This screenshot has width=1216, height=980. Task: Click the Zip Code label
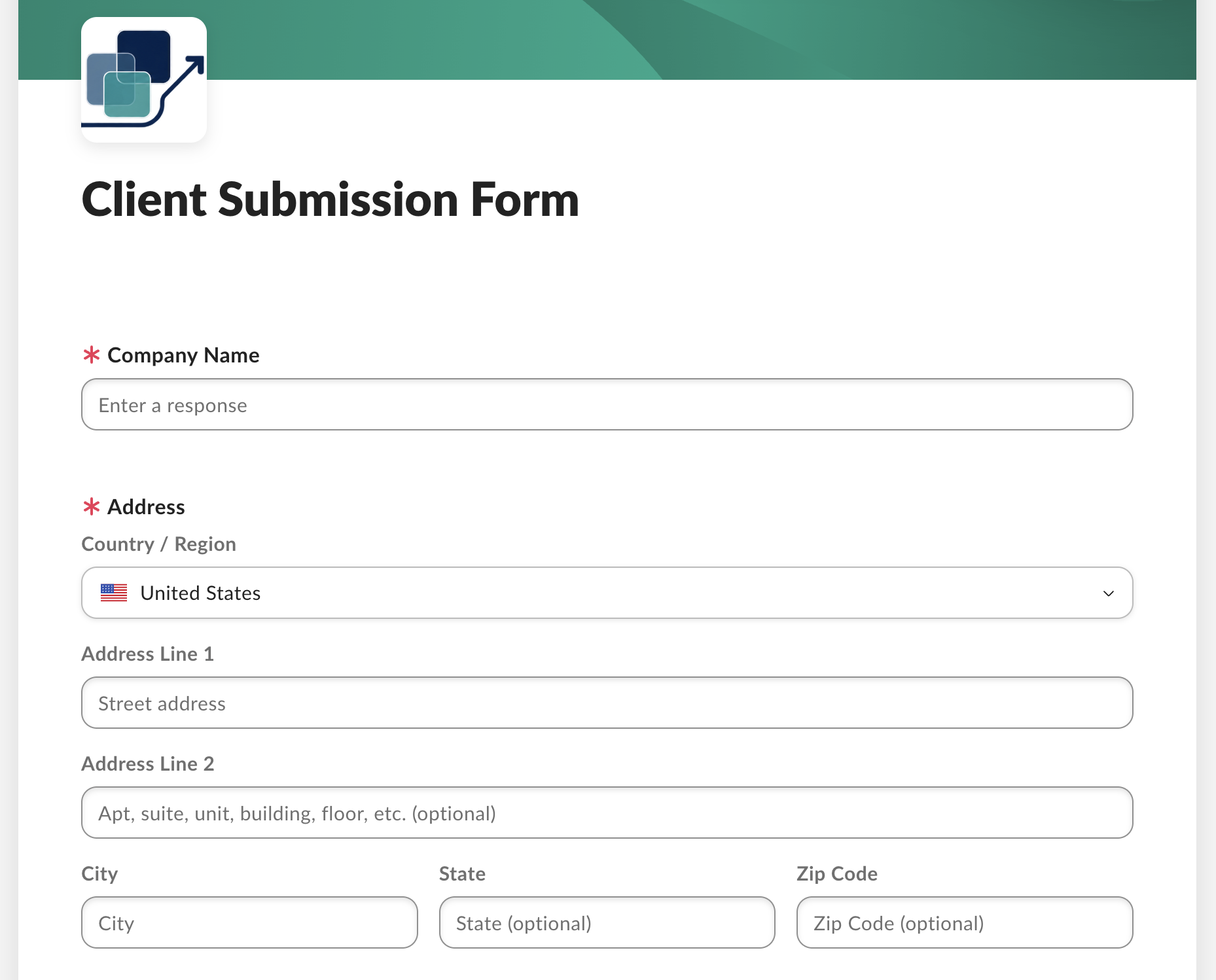point(837,874)
